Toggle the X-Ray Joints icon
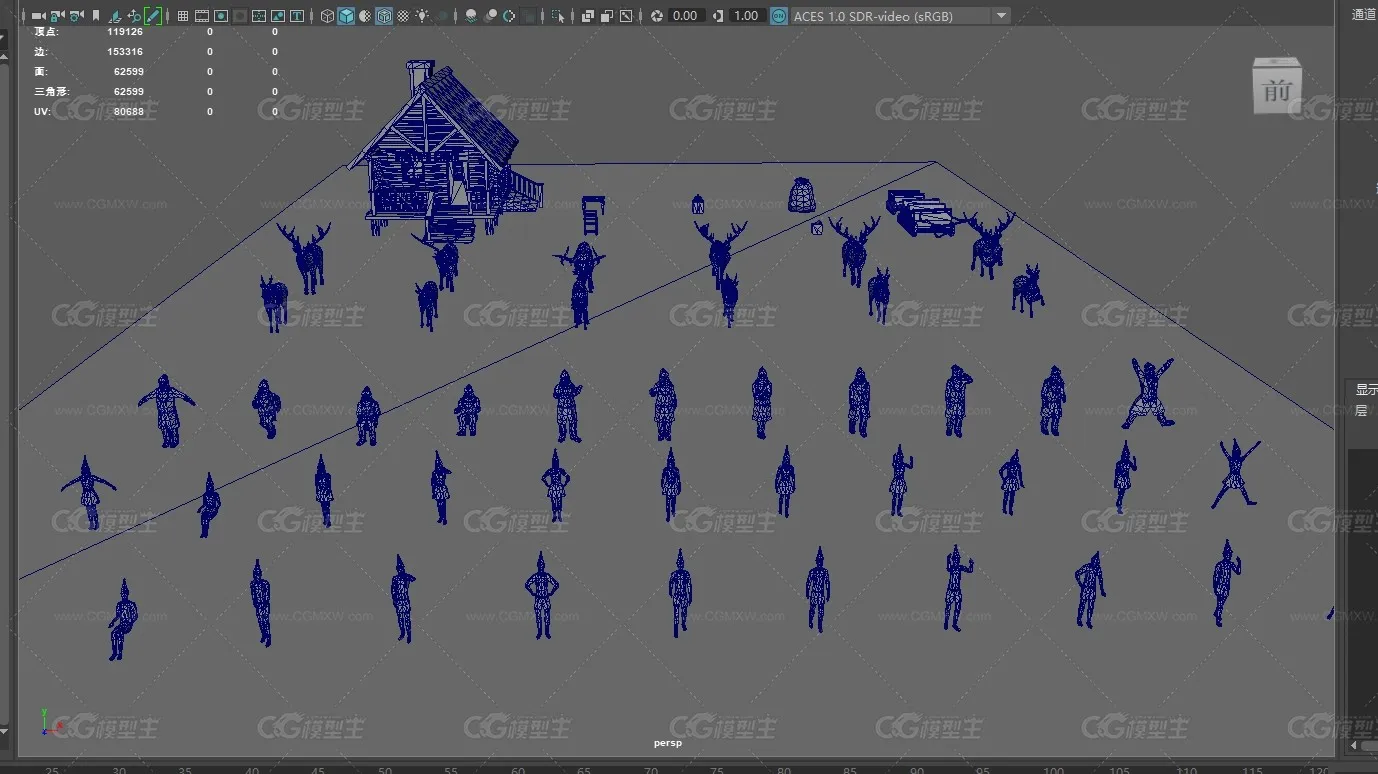This screenshot has height=774, width=1378. 626,16
